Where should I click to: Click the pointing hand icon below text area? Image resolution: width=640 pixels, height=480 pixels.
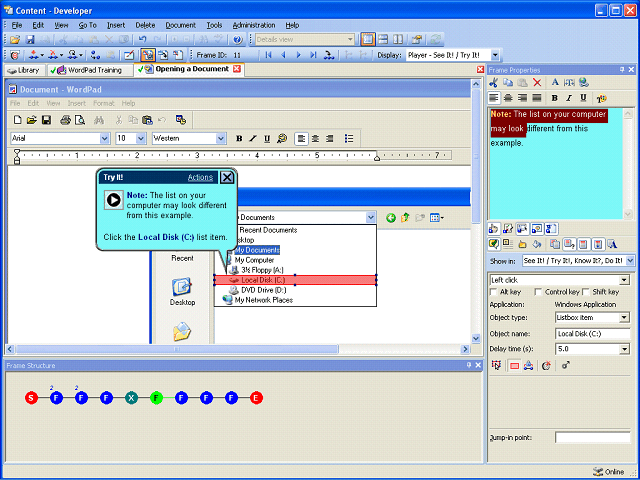[493, 229]
